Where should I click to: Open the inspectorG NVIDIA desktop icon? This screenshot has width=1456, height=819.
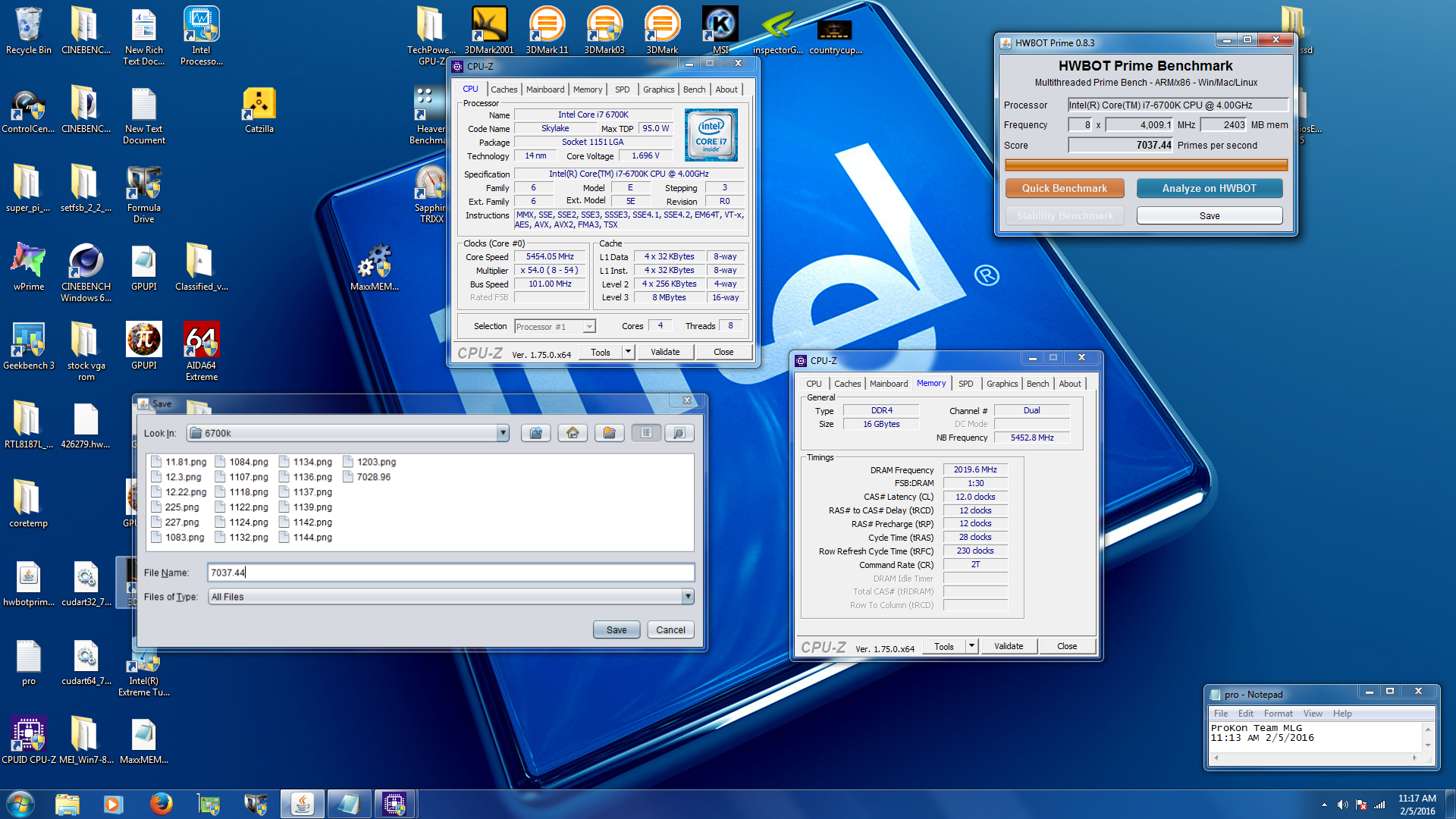[777, 30]
